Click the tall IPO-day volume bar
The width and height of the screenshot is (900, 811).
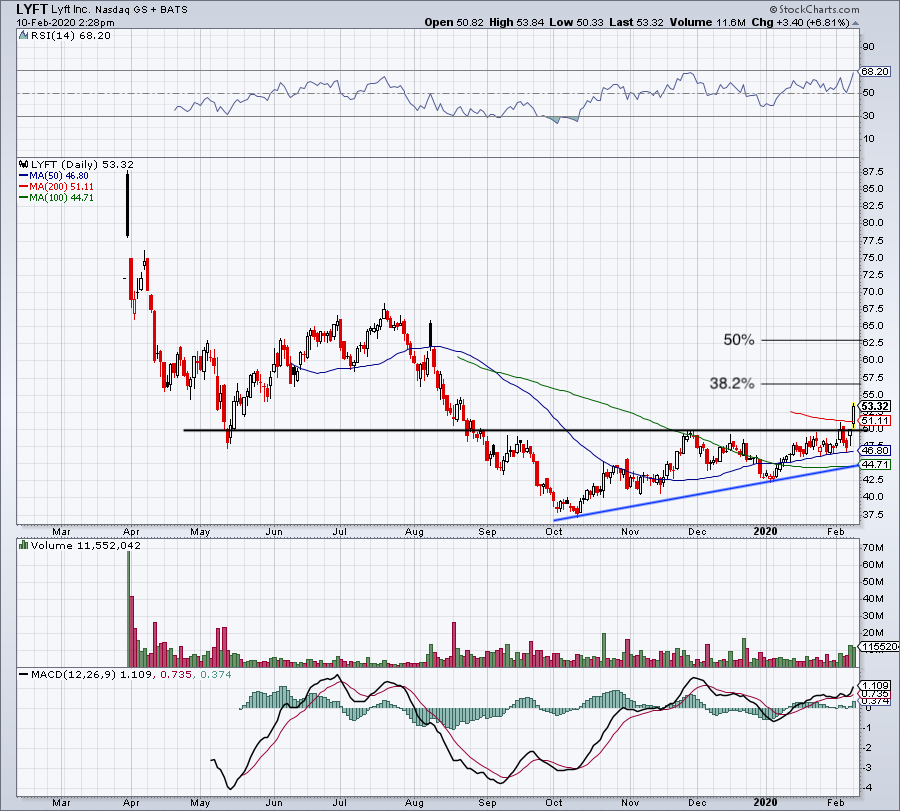coord(129,609)
